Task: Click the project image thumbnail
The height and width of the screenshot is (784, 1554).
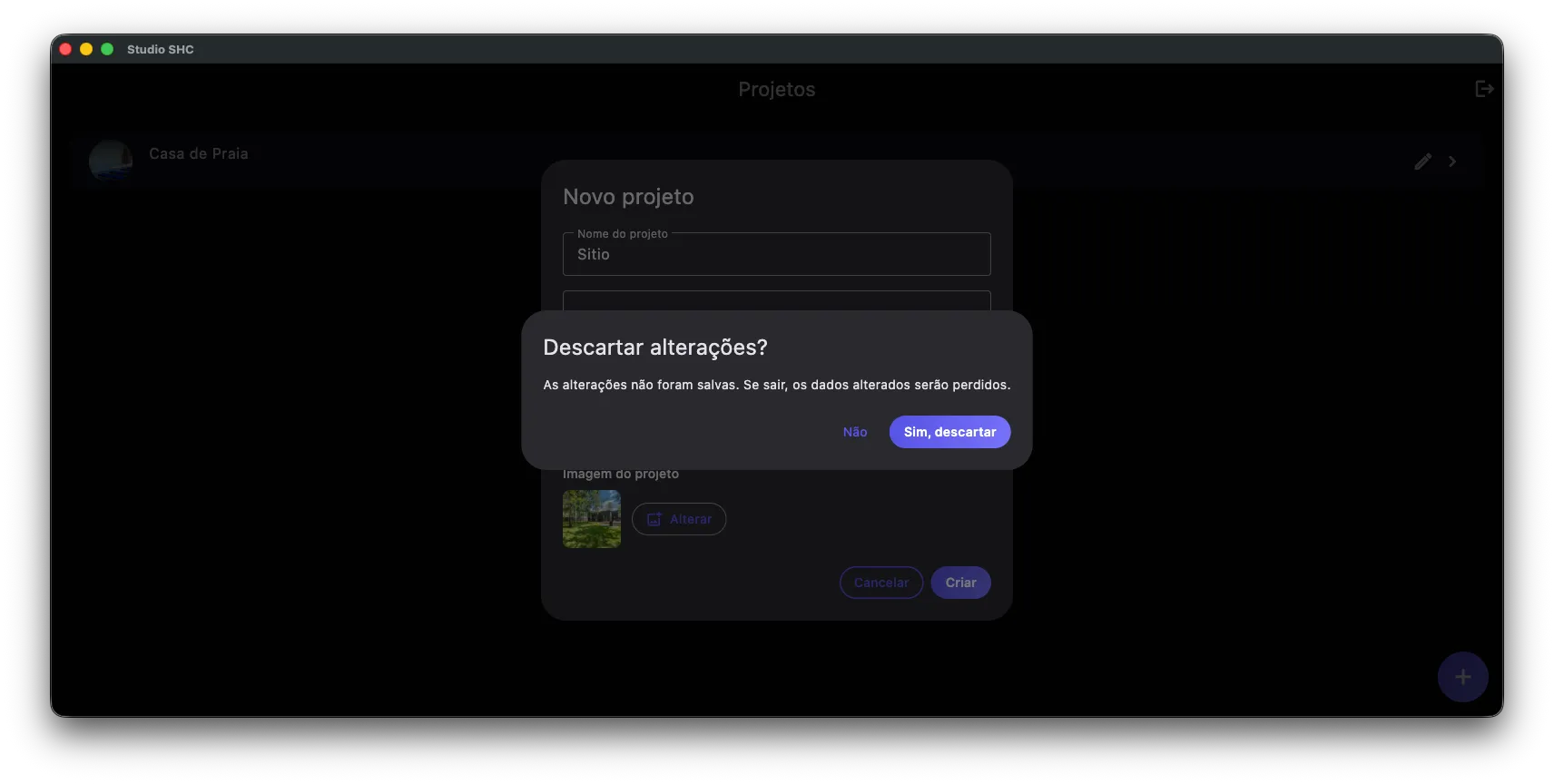Action: coord(592,519)
